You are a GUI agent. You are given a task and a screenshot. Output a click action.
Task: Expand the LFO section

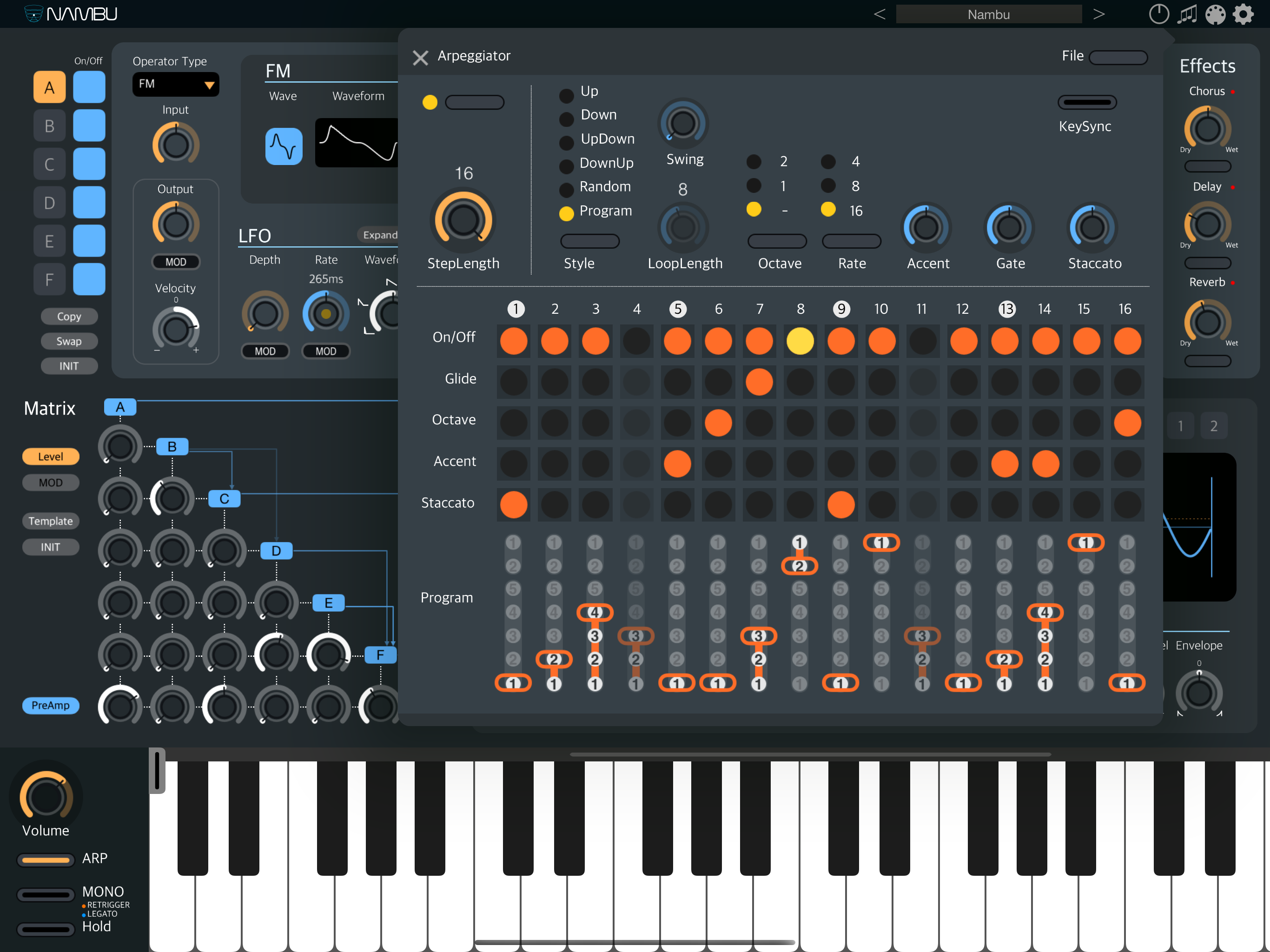point(379,235)
